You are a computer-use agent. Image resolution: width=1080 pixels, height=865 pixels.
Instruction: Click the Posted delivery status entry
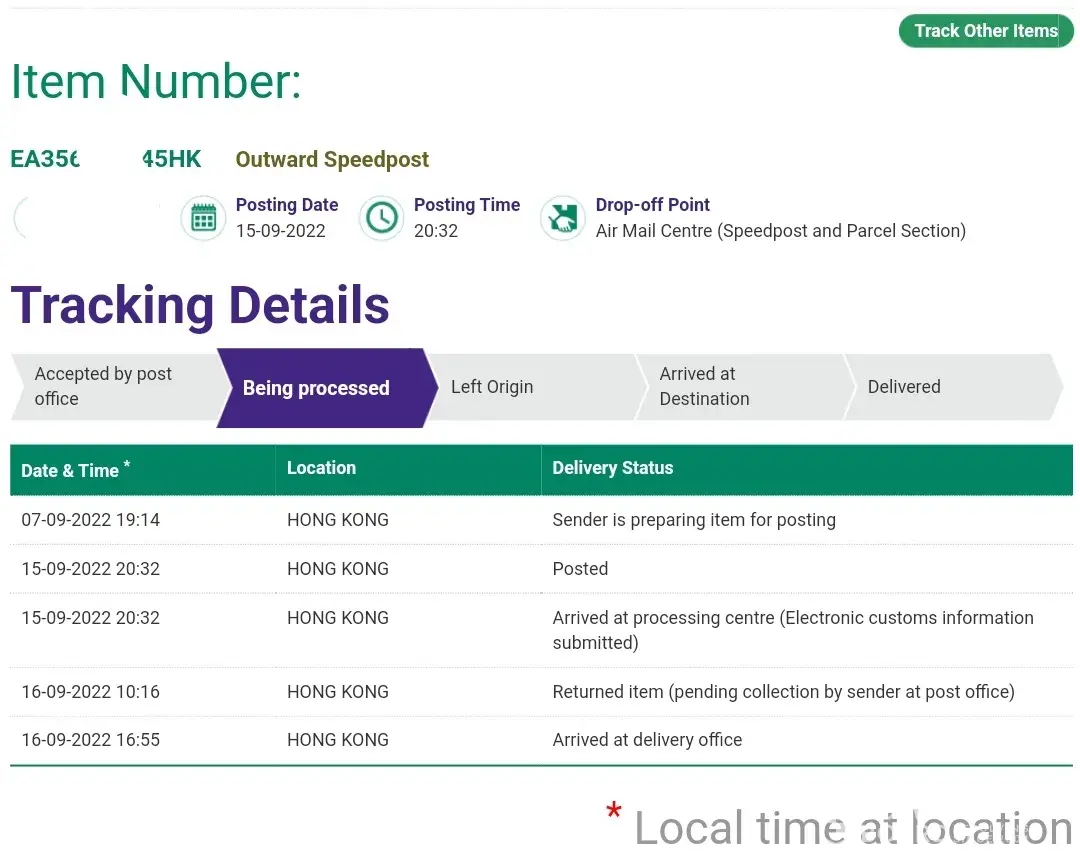click(x=580, y=569)
